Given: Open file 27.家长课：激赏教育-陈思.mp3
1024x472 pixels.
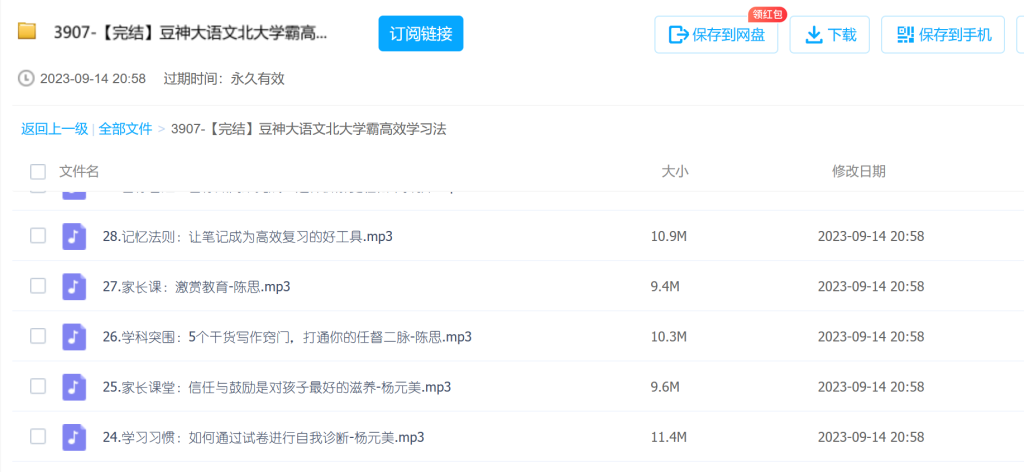Looking at the screenshot, I should pos(197,287).
